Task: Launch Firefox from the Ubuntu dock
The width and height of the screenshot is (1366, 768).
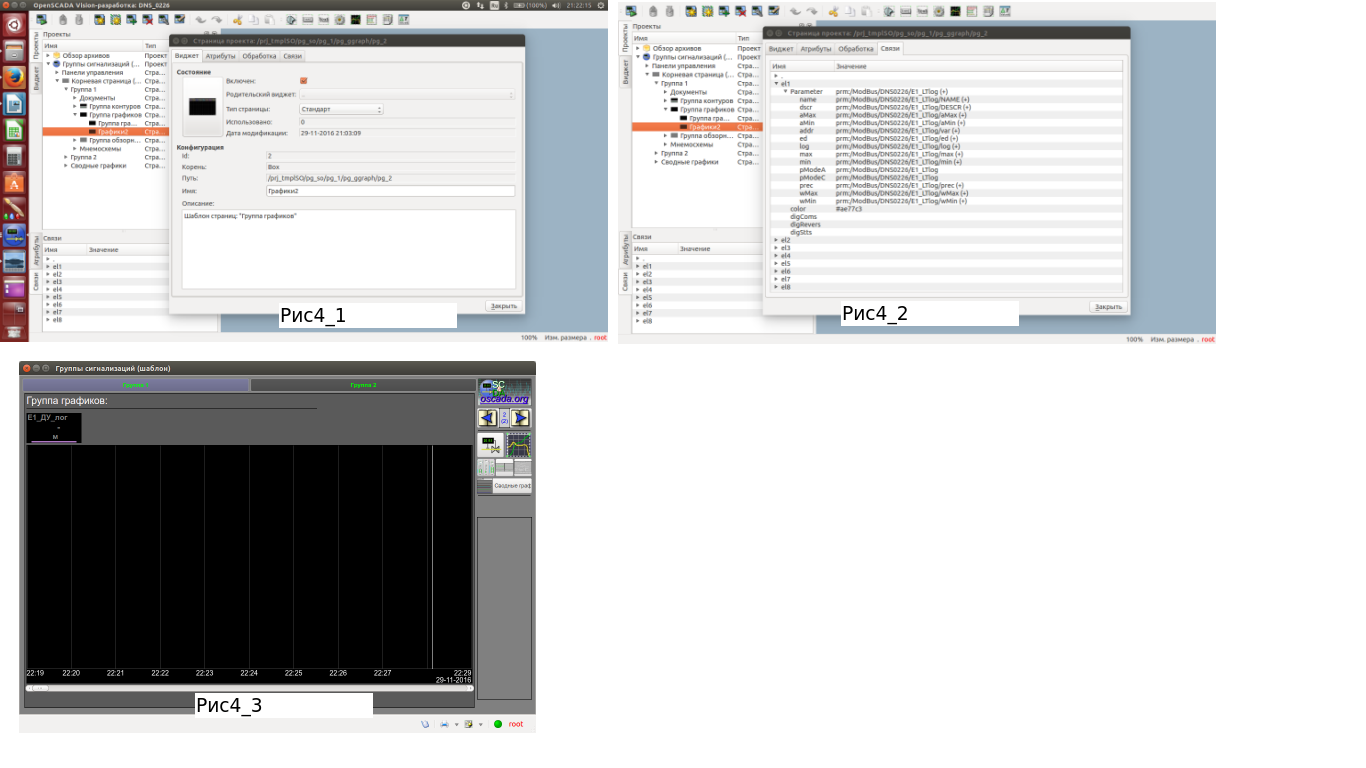Action: [x=14, y=77]
